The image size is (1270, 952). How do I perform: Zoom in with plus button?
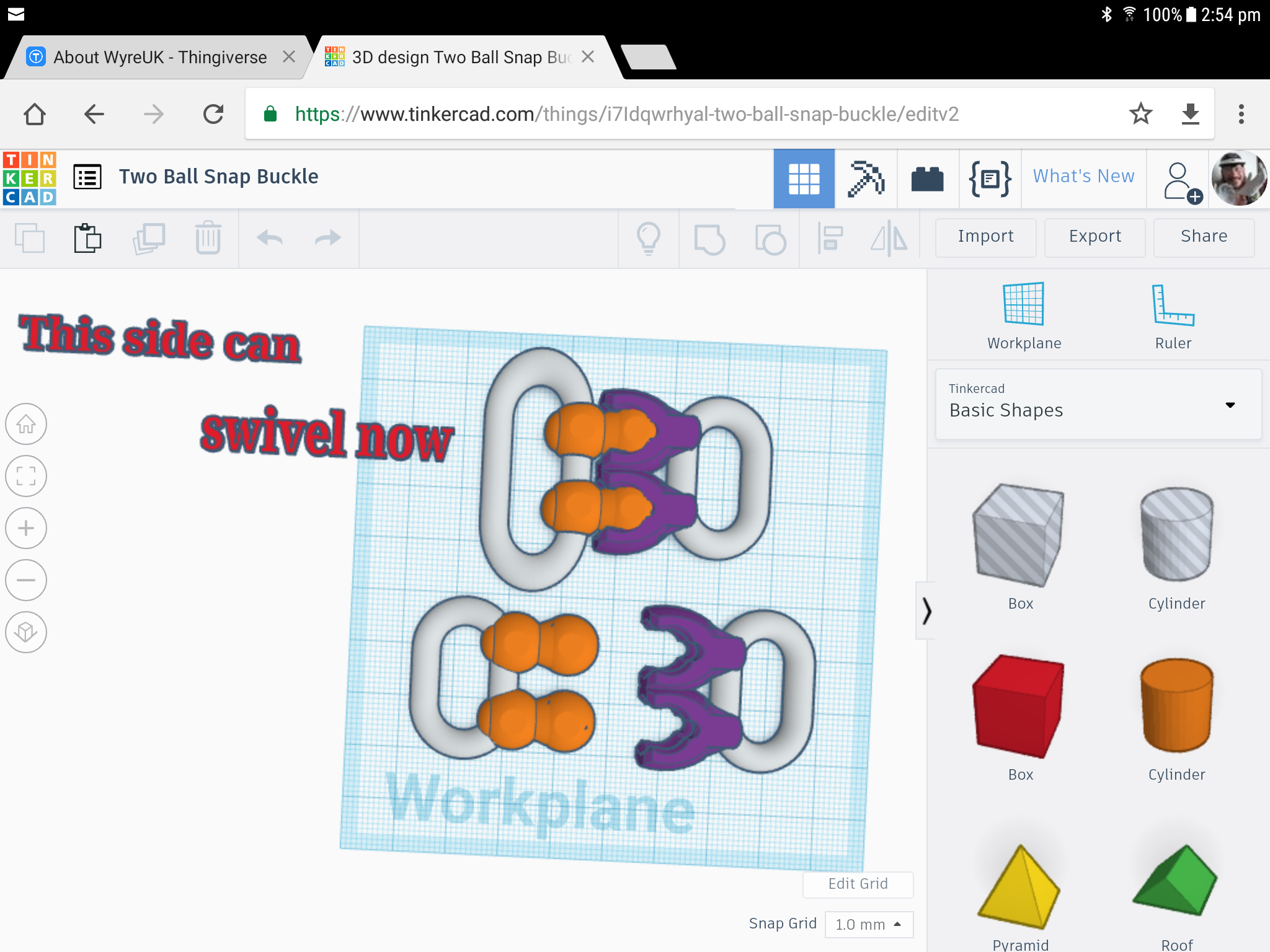click(x=26, y=528)
